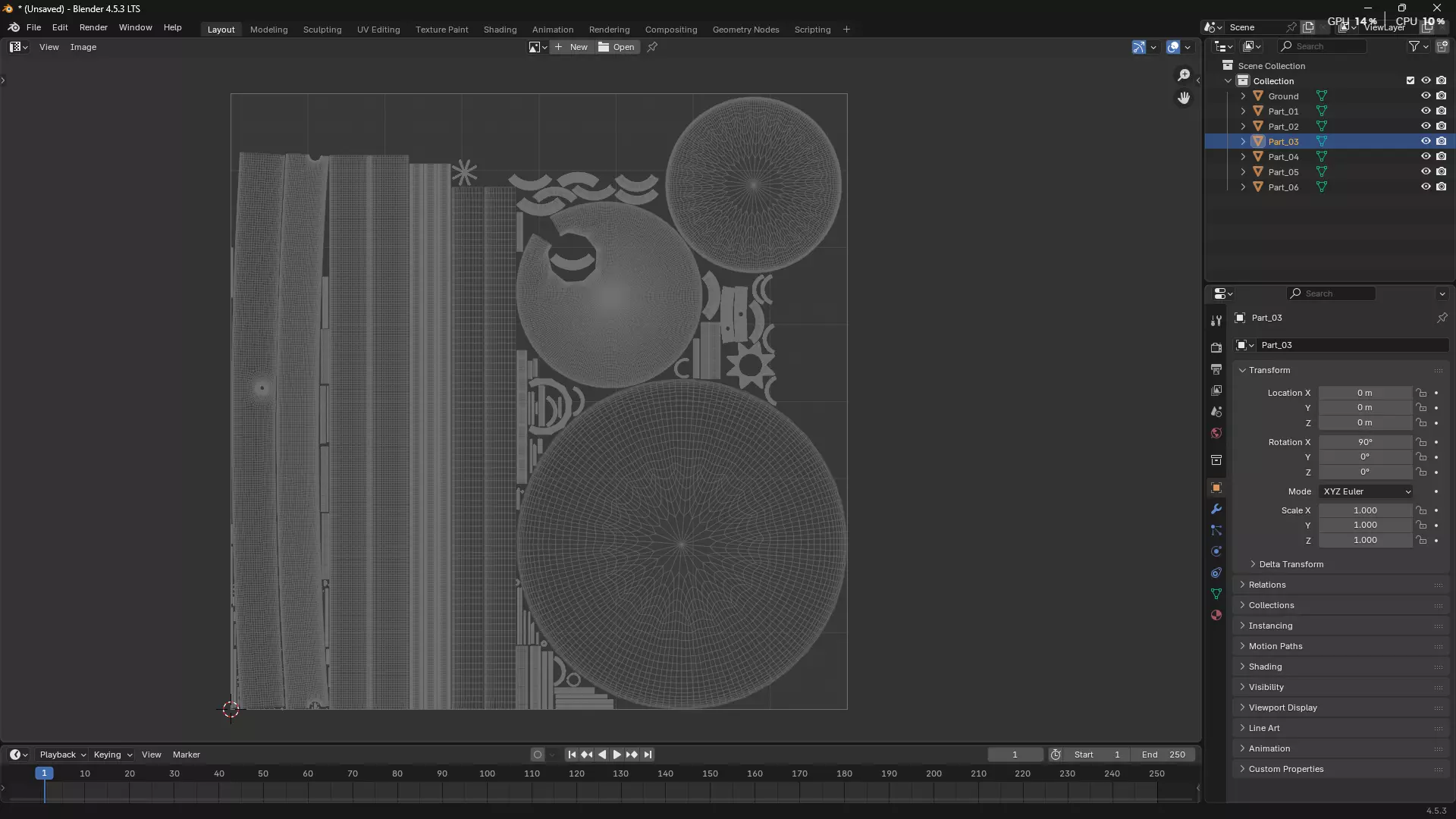The image size is (1456, 819).
Task: Open the XYZ Euler rotation mode dropdown
Action: [1367, 491]
